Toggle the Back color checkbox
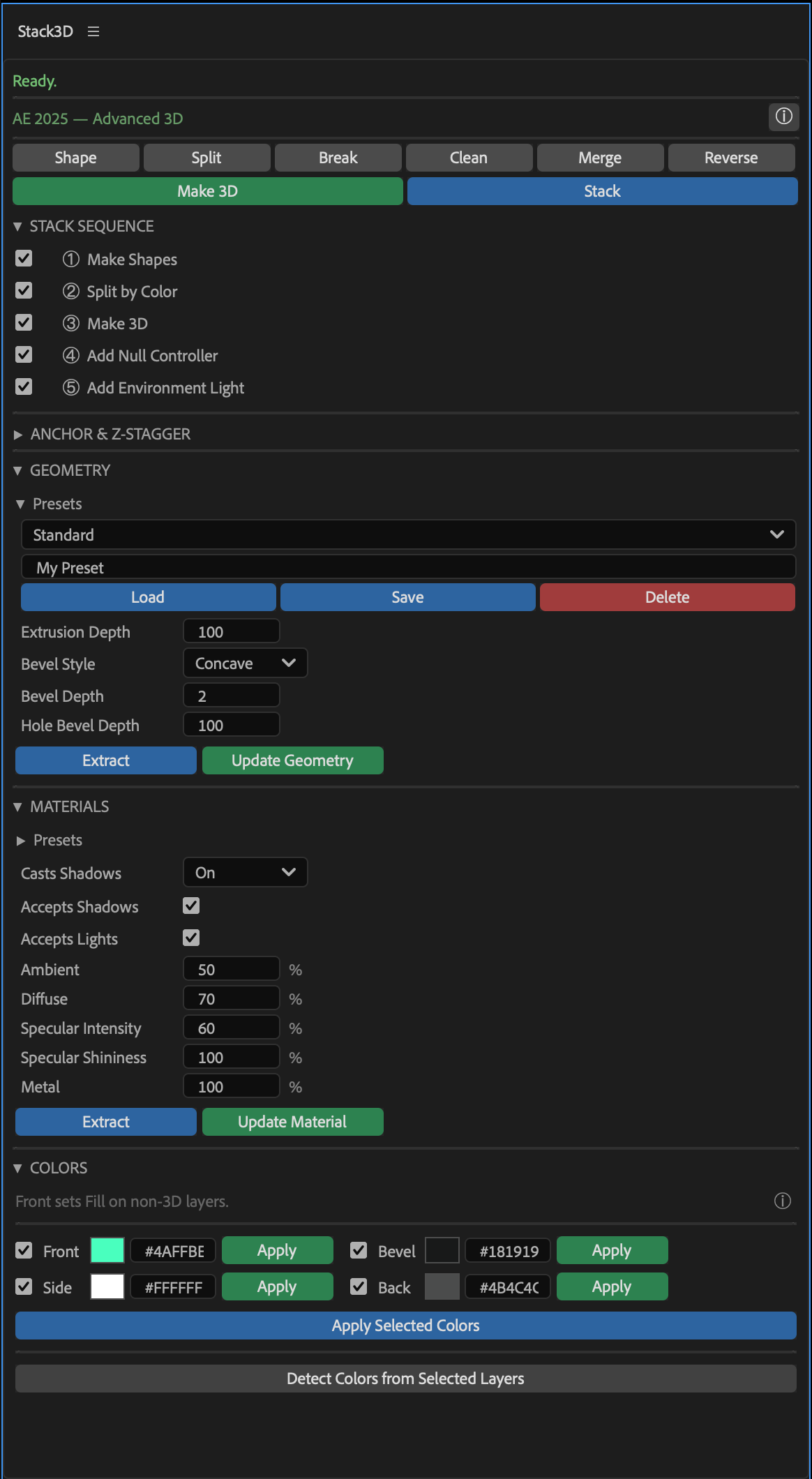Image resolution: width=812 pixels, height=1479 pixels. [359, 1286]
